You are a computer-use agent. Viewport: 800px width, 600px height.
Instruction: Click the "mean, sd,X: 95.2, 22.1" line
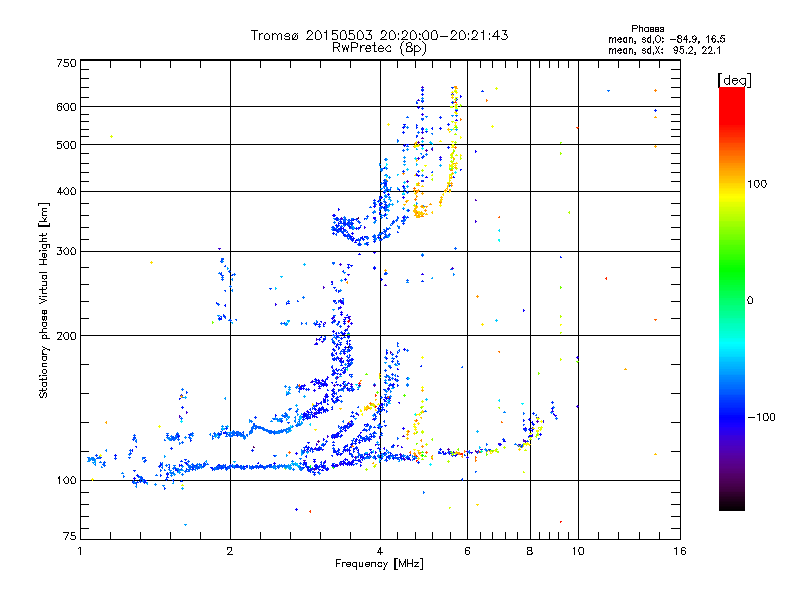coord(664,50)
